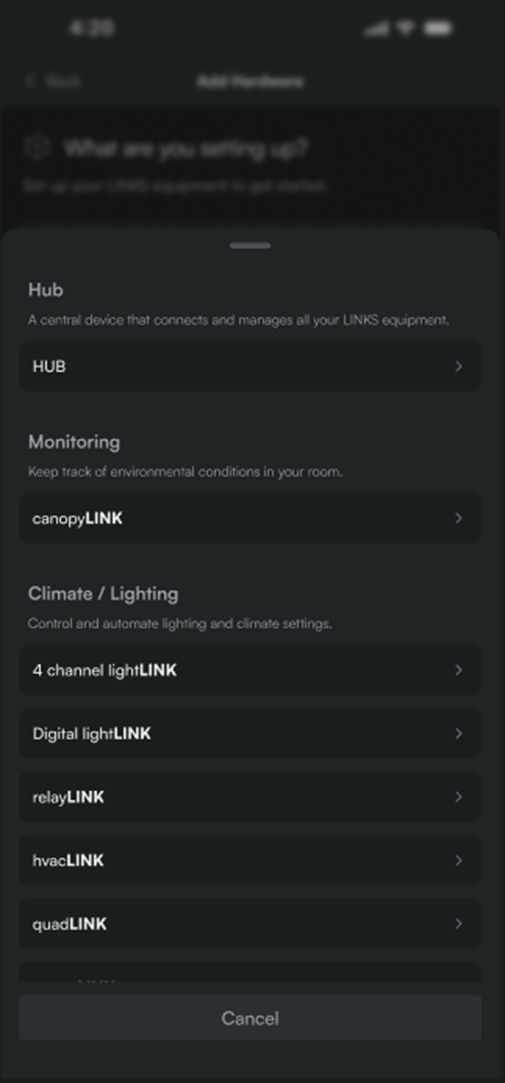Select the HUB hardware row
The height and width of the screenshot is (1083, 505).
click(250, 367)
